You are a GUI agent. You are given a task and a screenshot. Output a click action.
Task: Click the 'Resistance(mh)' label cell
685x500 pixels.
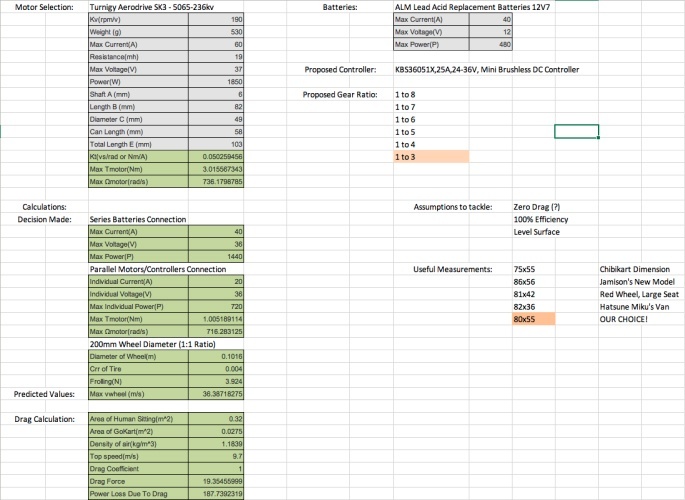pyautogui.click(x=138, y=57)
